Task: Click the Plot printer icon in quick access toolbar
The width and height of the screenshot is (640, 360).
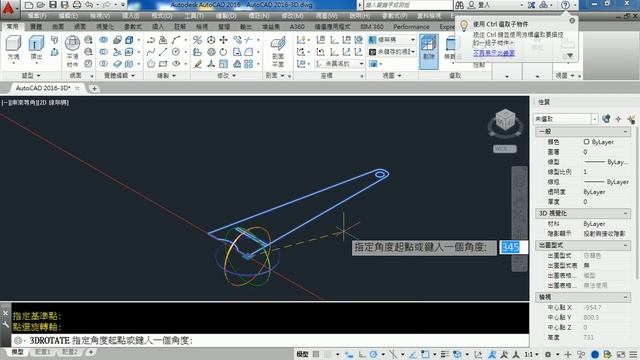Action: tap(77, 5)
